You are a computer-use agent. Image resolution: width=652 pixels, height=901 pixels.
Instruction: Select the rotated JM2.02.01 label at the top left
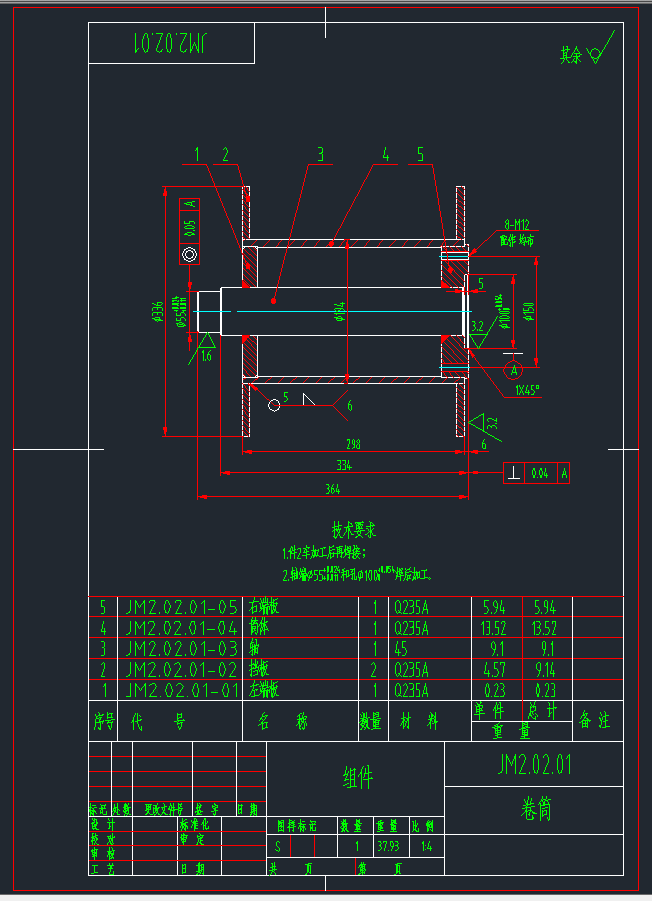coord(172,43)
